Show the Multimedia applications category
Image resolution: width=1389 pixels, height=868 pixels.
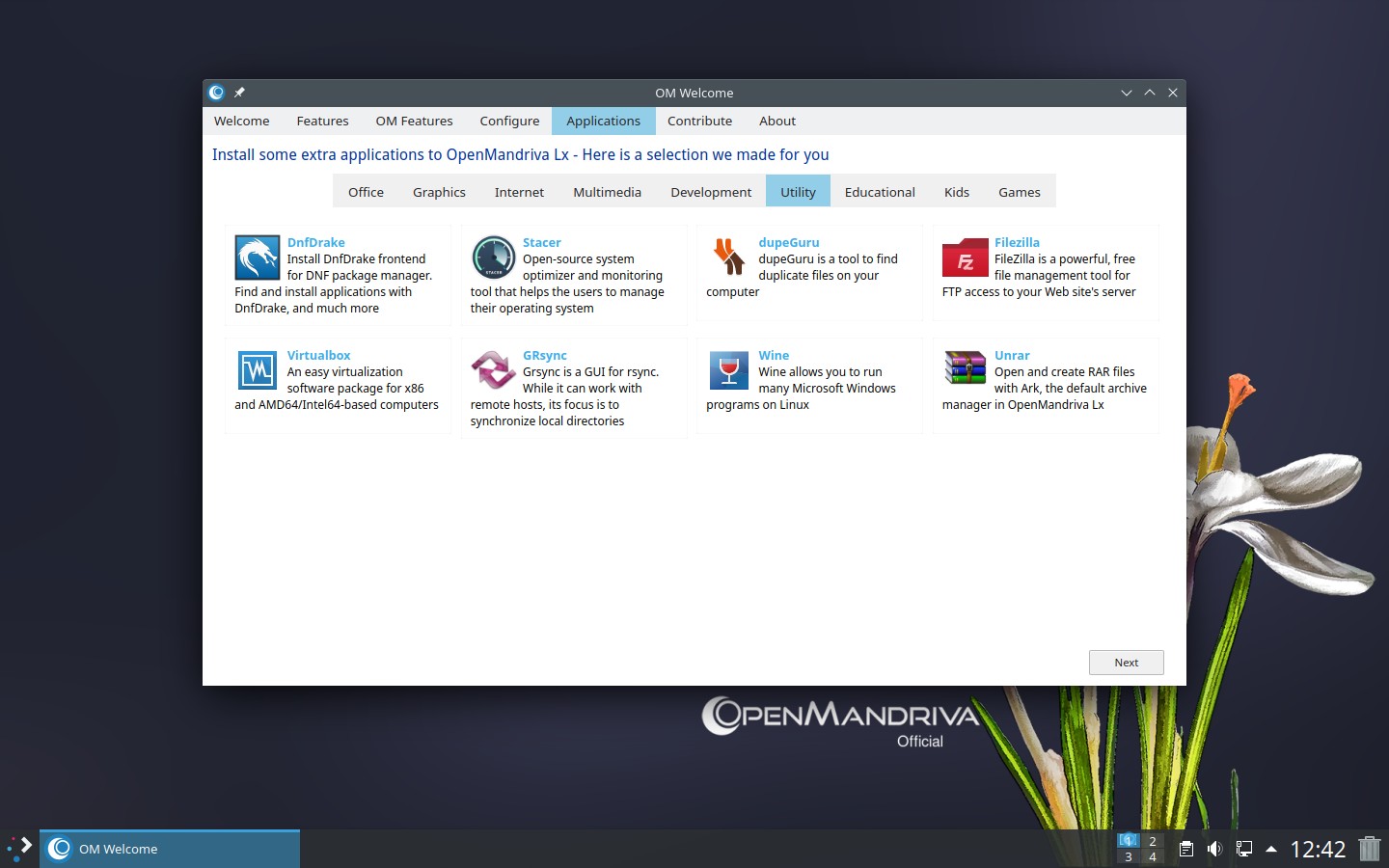607,192
